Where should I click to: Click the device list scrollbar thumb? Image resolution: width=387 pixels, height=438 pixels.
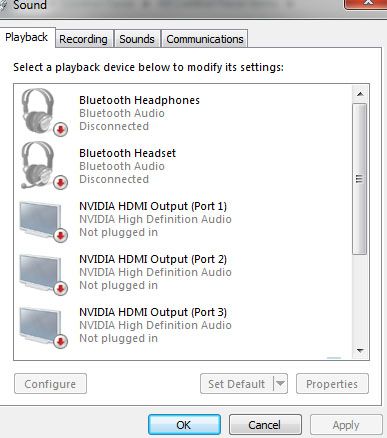360,179
